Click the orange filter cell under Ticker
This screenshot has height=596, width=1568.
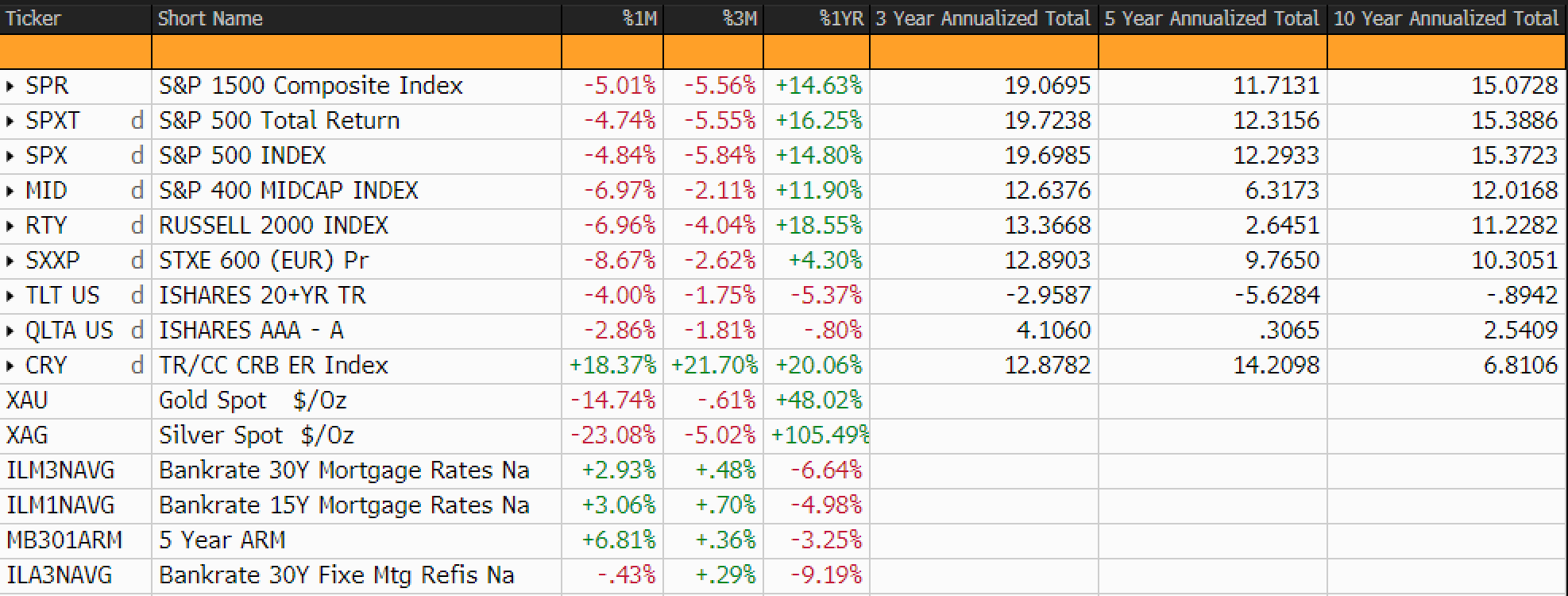point(75,52)
